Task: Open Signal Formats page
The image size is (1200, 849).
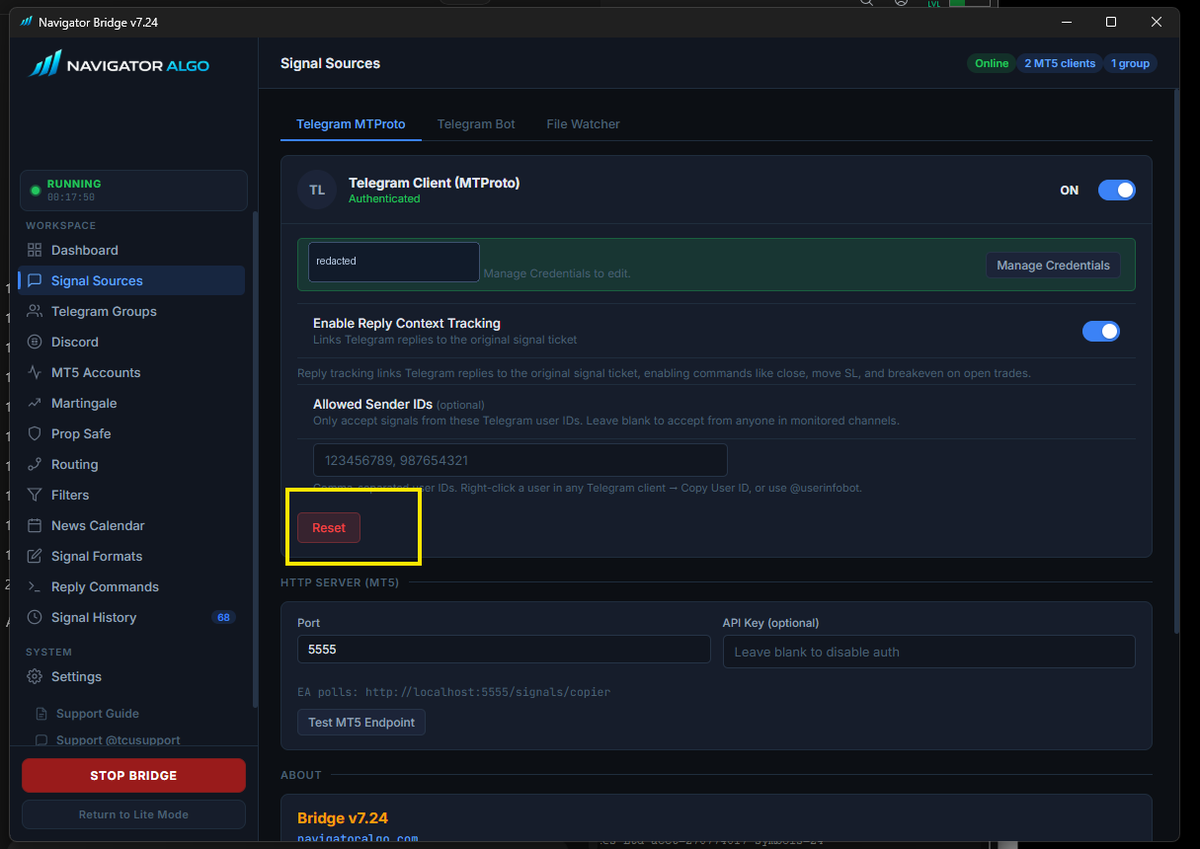Action: click(131, 556)
